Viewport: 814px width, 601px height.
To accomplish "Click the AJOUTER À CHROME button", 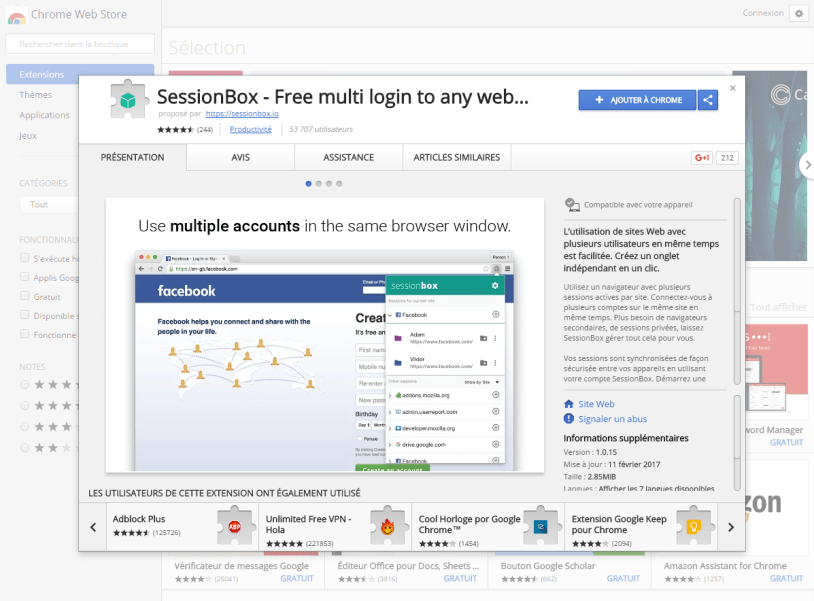I will 637,100.
